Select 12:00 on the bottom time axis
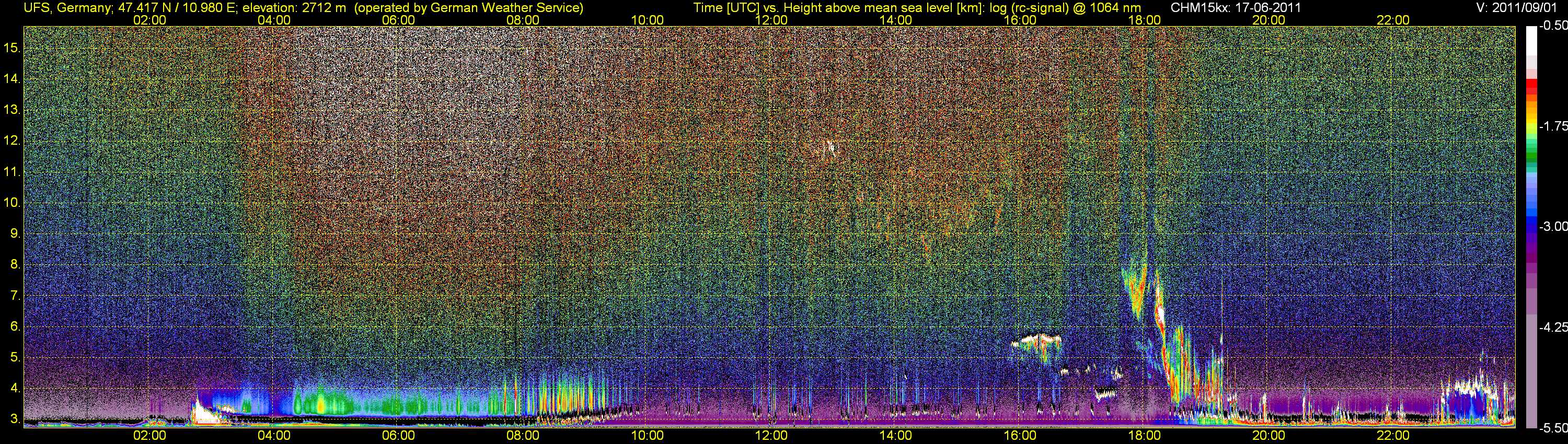1568x444 pixels. pyautogui.click(x=771, y=436)
